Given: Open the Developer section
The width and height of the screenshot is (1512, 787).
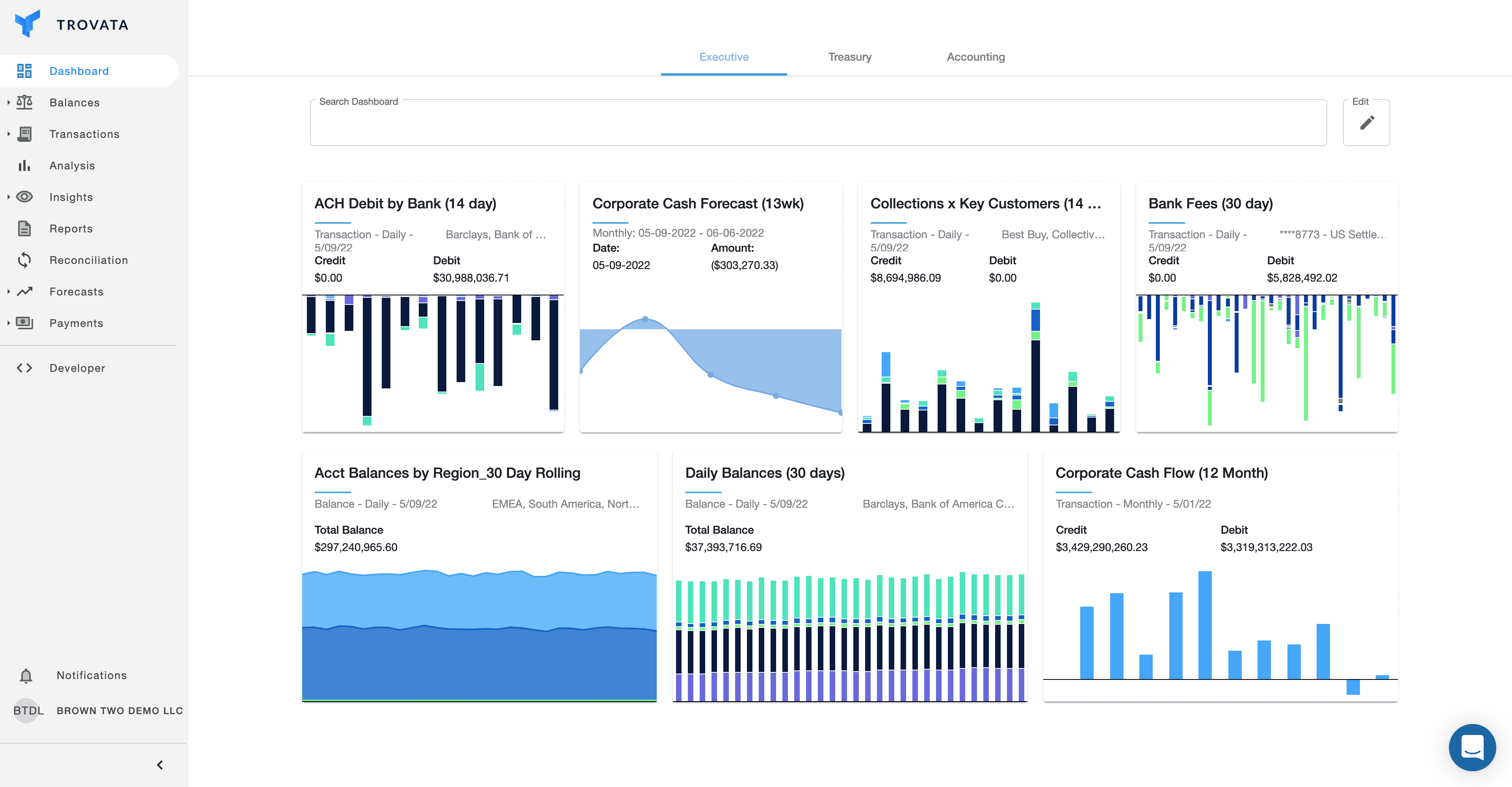Looking at the screenshot, I should point(77,368).
